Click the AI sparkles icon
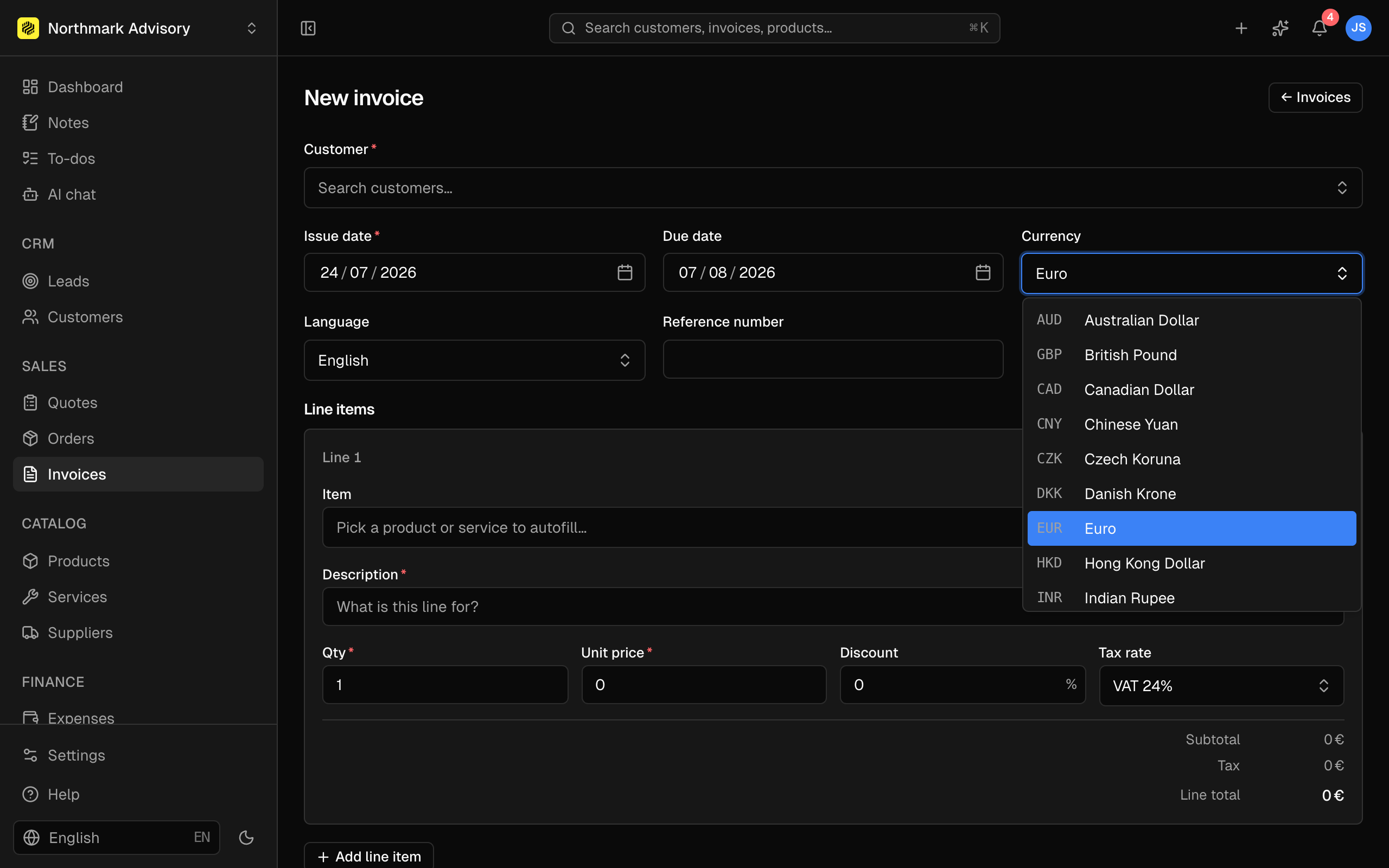The height and width of the screenshot is (868, 1389). (x=1280, y=28)
